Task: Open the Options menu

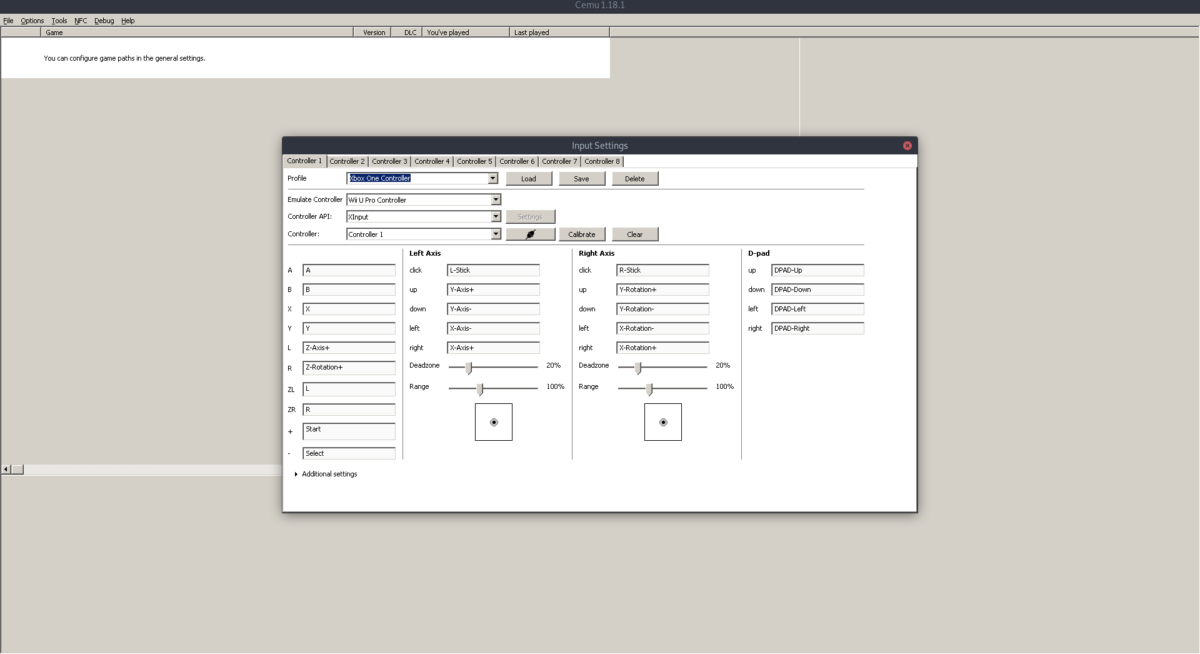Action: 32,20
